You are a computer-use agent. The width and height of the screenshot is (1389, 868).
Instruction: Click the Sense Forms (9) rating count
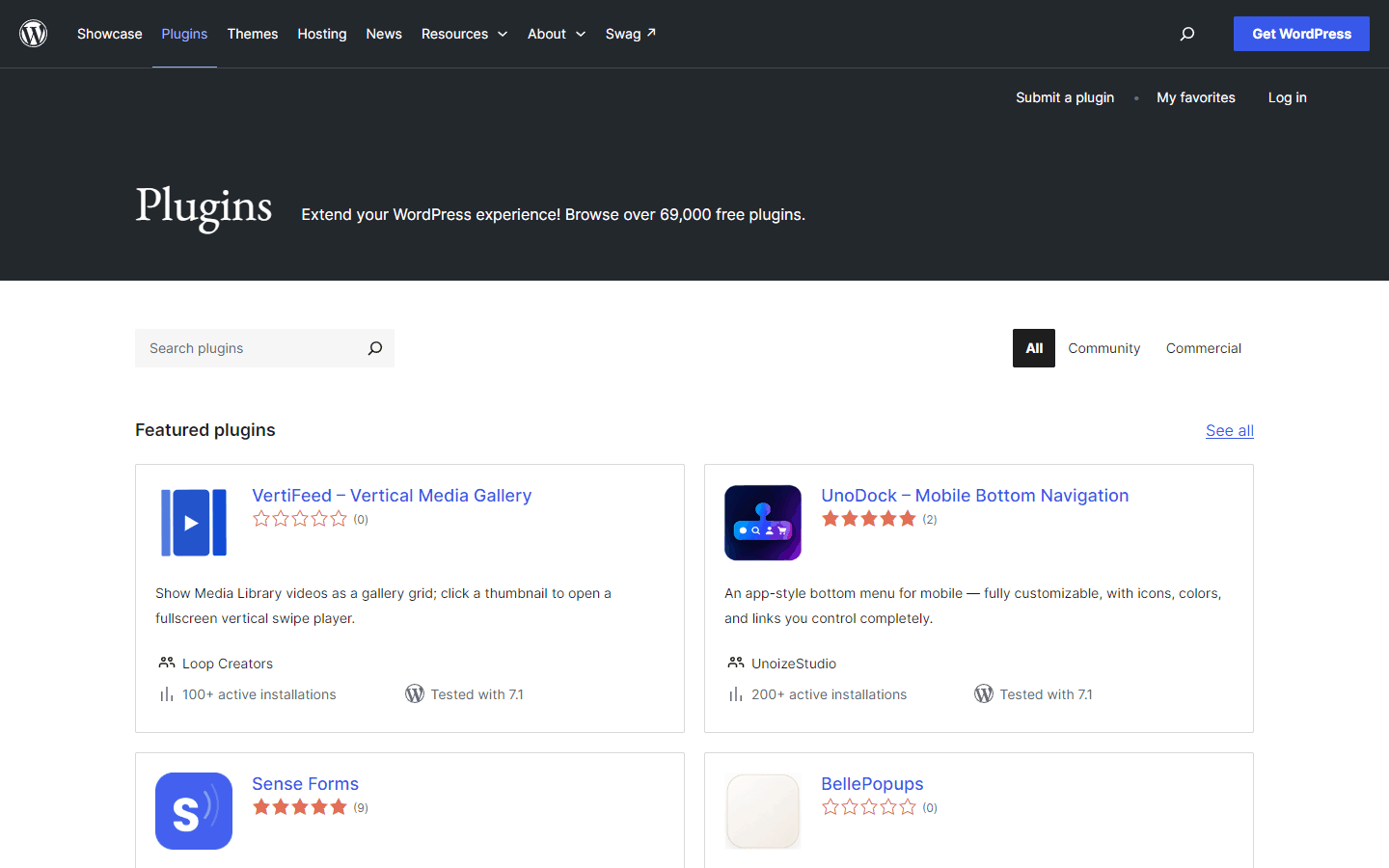(361, 807)
